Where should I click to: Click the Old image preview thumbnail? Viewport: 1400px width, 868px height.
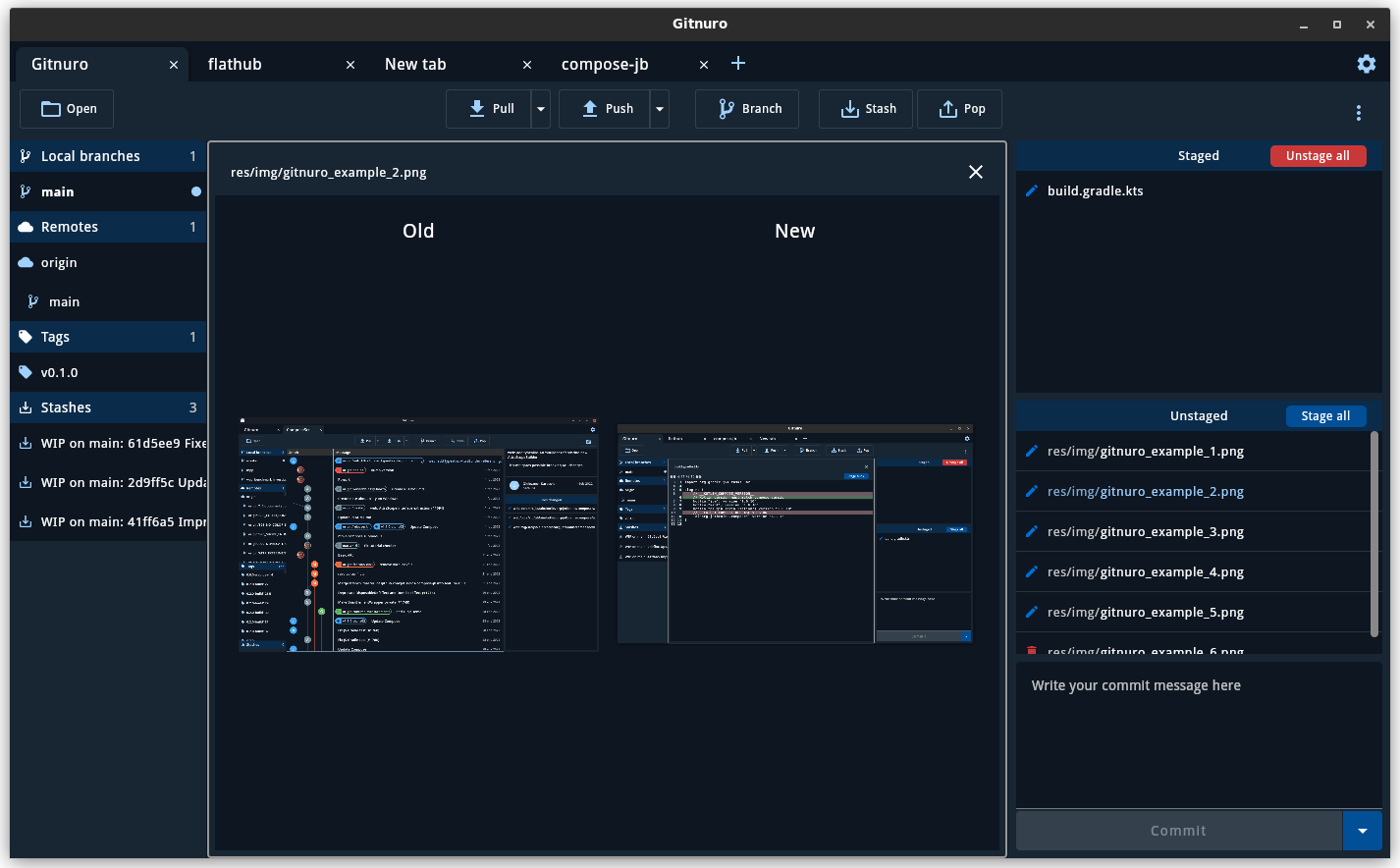click(418, 534)
